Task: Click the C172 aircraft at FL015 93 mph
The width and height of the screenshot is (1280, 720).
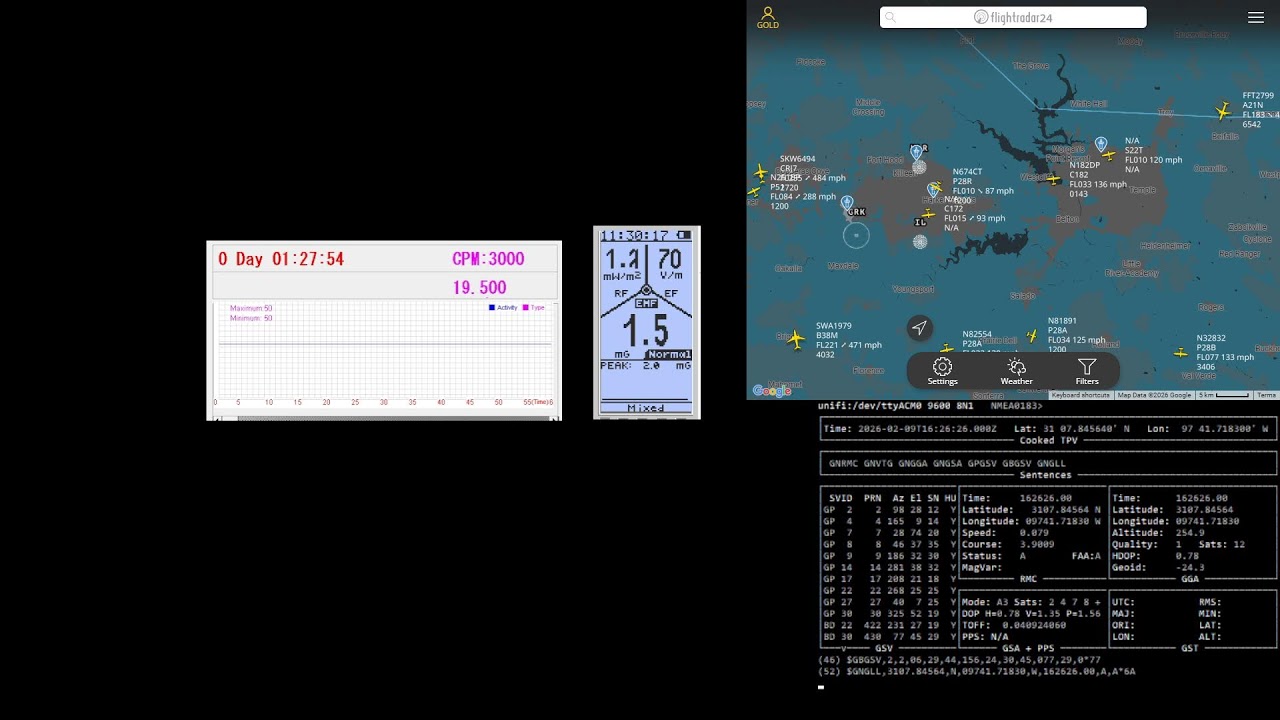Action: pyautogui.click(x=929, y=214)
